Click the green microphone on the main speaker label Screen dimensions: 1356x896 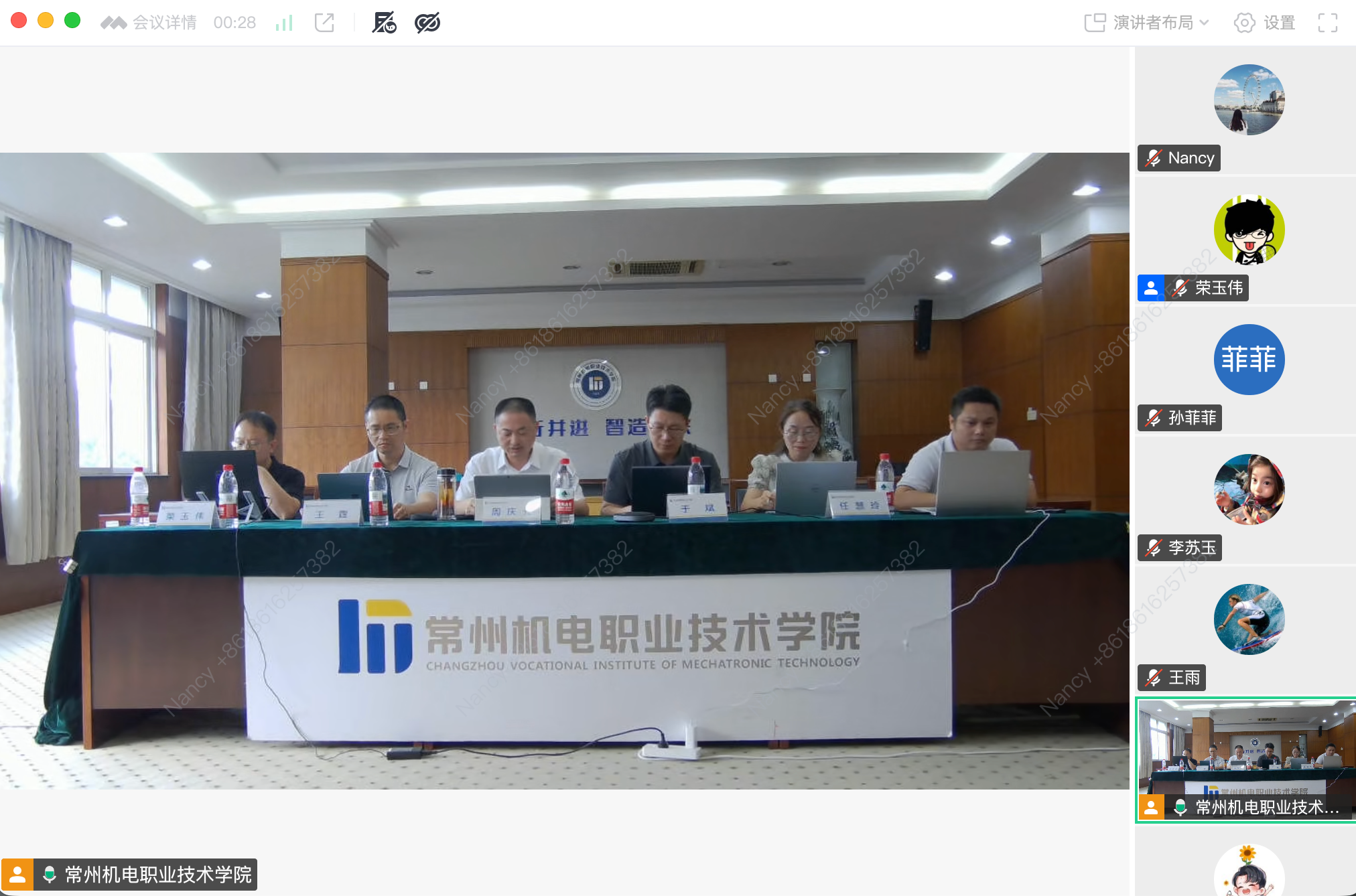point(49,875)
